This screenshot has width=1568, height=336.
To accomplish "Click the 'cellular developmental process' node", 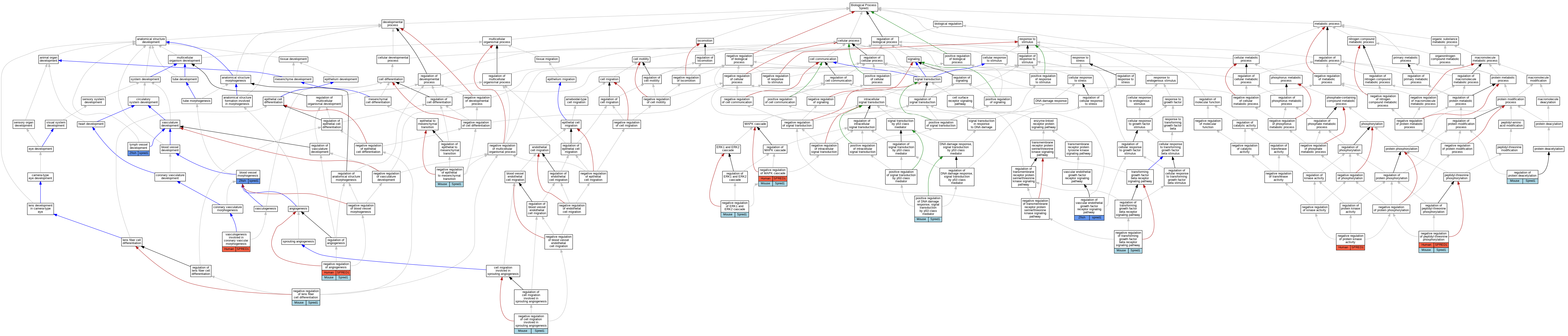I will click(393, 59).
